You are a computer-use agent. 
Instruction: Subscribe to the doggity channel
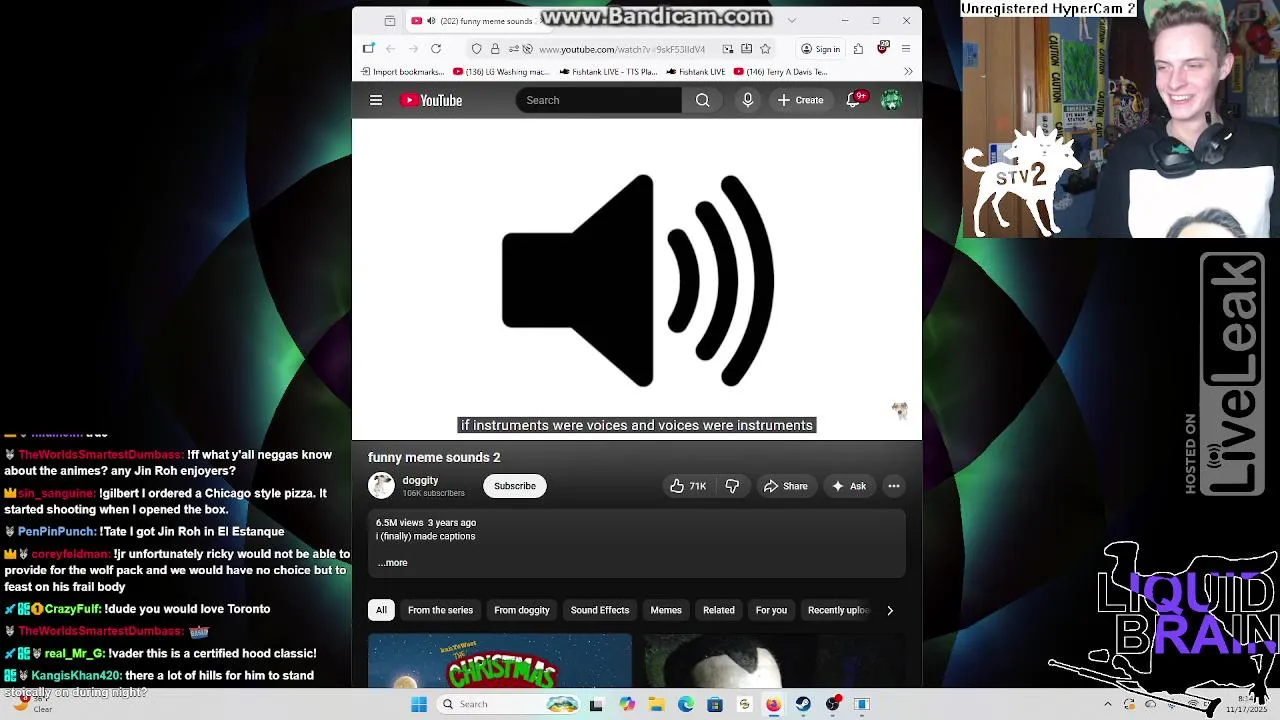coord(515,486)
